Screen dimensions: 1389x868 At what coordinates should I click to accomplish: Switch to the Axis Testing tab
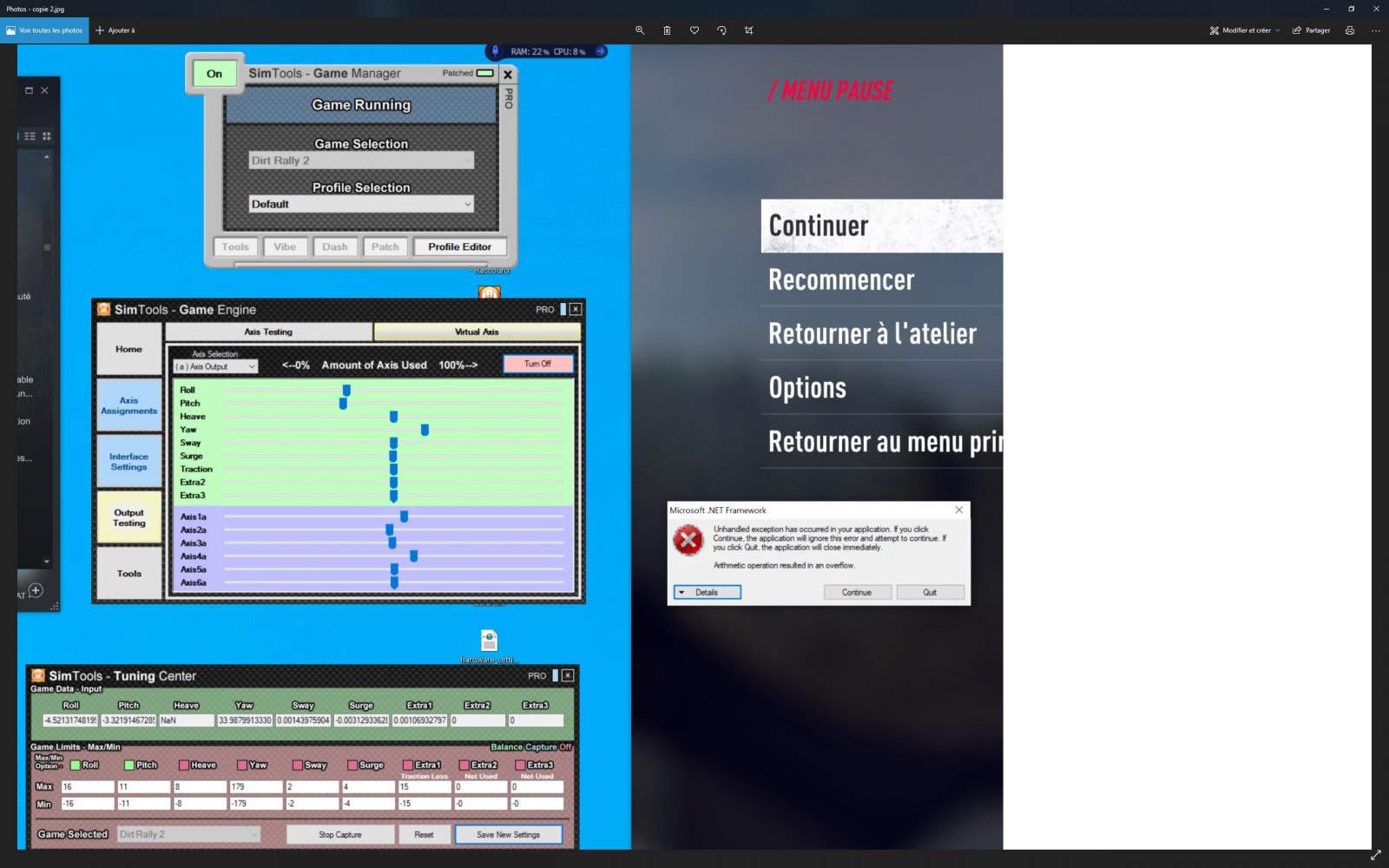[268, 332]
